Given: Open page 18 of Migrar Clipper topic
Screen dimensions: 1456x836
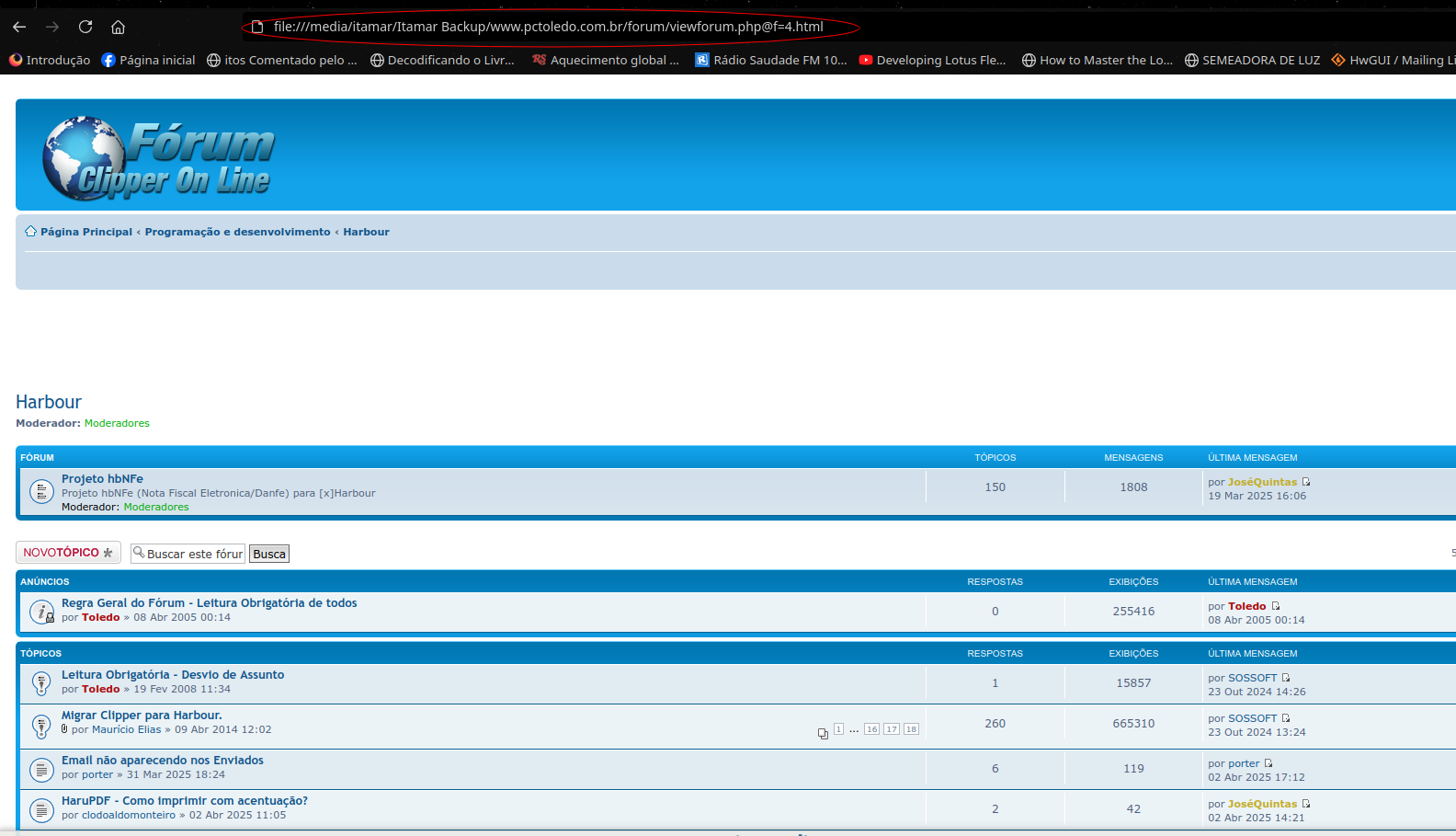Looking at the screenshot, I should (911, 729).
